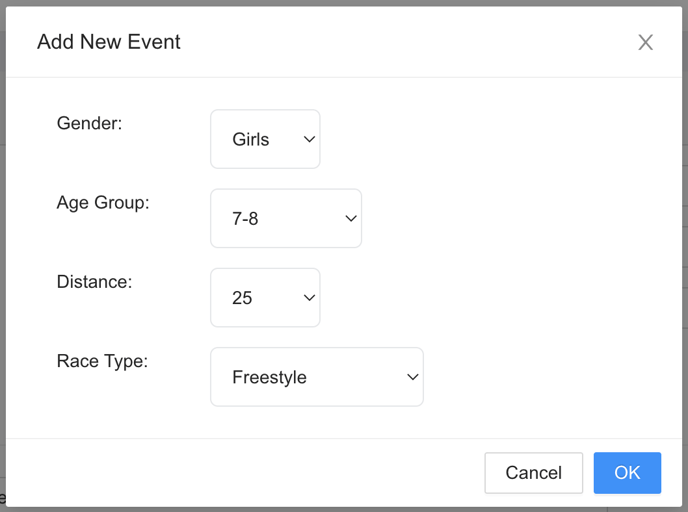Click the chevron arrow beside 7-8

pyautogui.click(x=351, y=218)
